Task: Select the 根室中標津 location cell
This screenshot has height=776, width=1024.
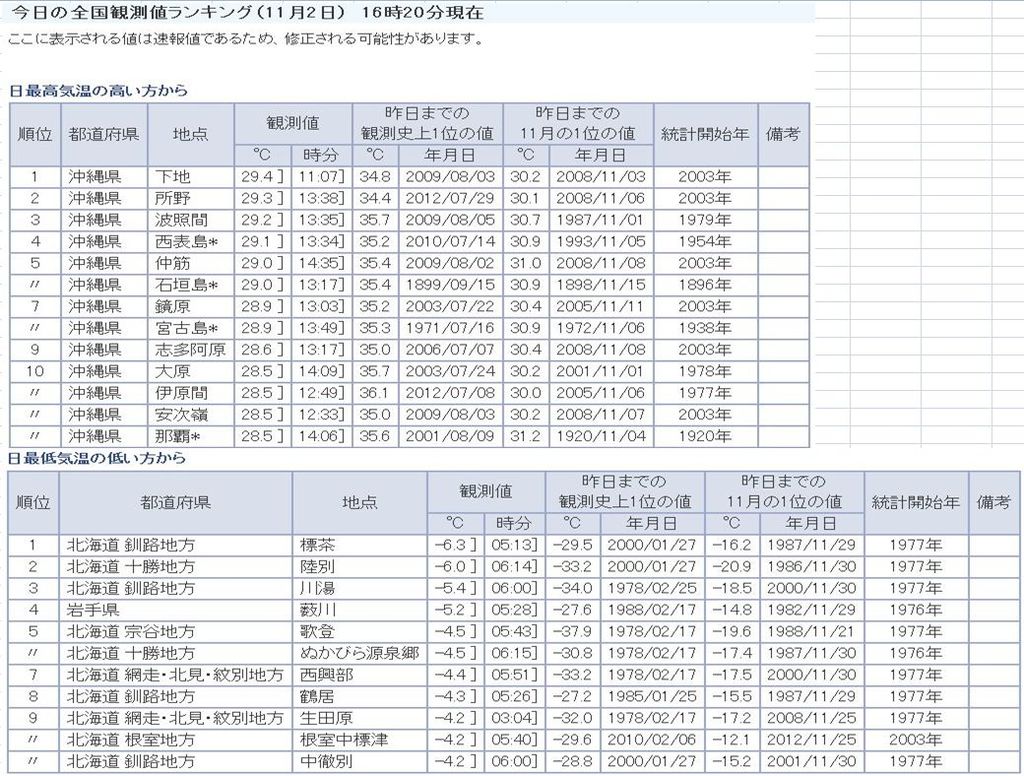Action: [359, 739]
